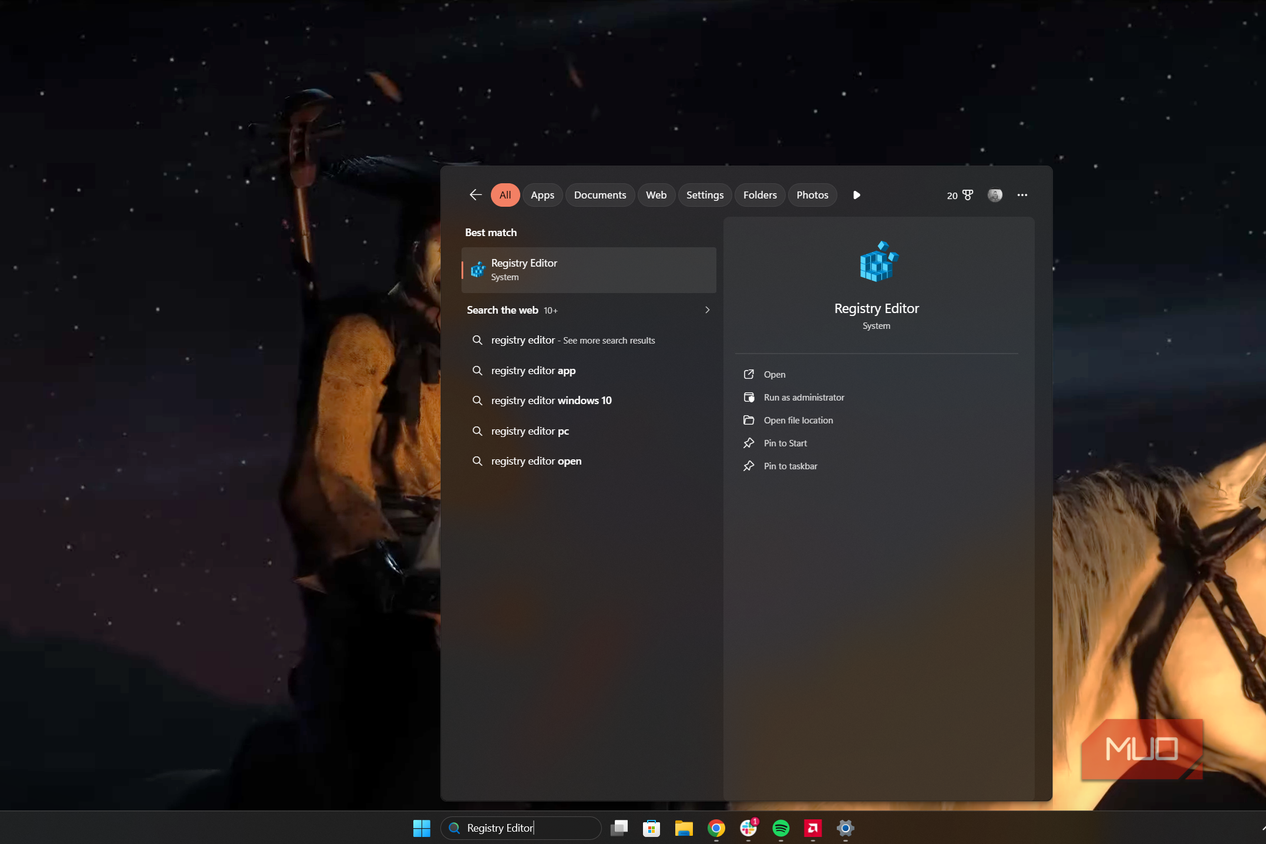This screenshot has width=1266, height=844.
Task: Open the three-dots more options menu
Action: 1022,195
